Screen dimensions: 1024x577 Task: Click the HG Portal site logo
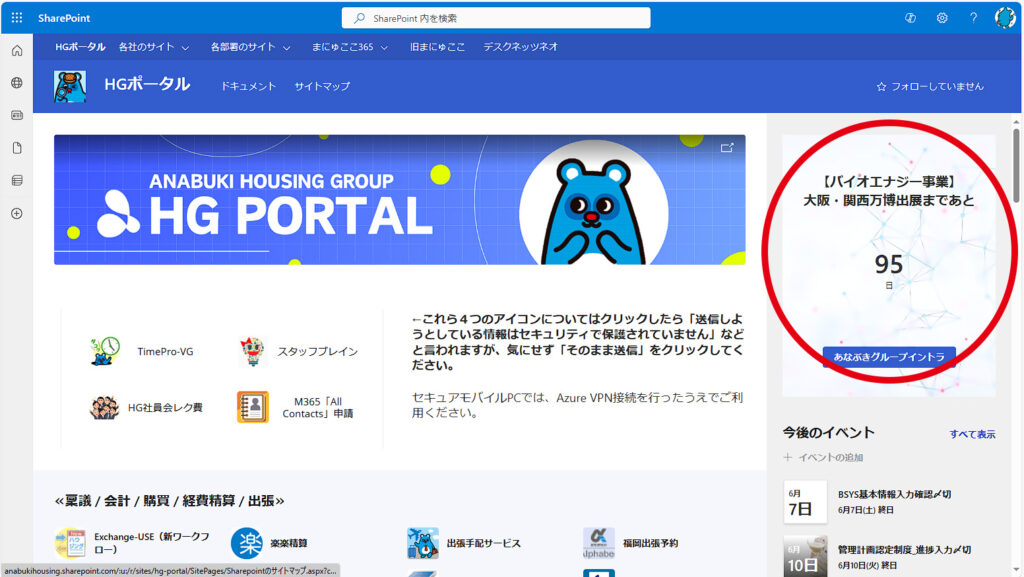point(70,86)
